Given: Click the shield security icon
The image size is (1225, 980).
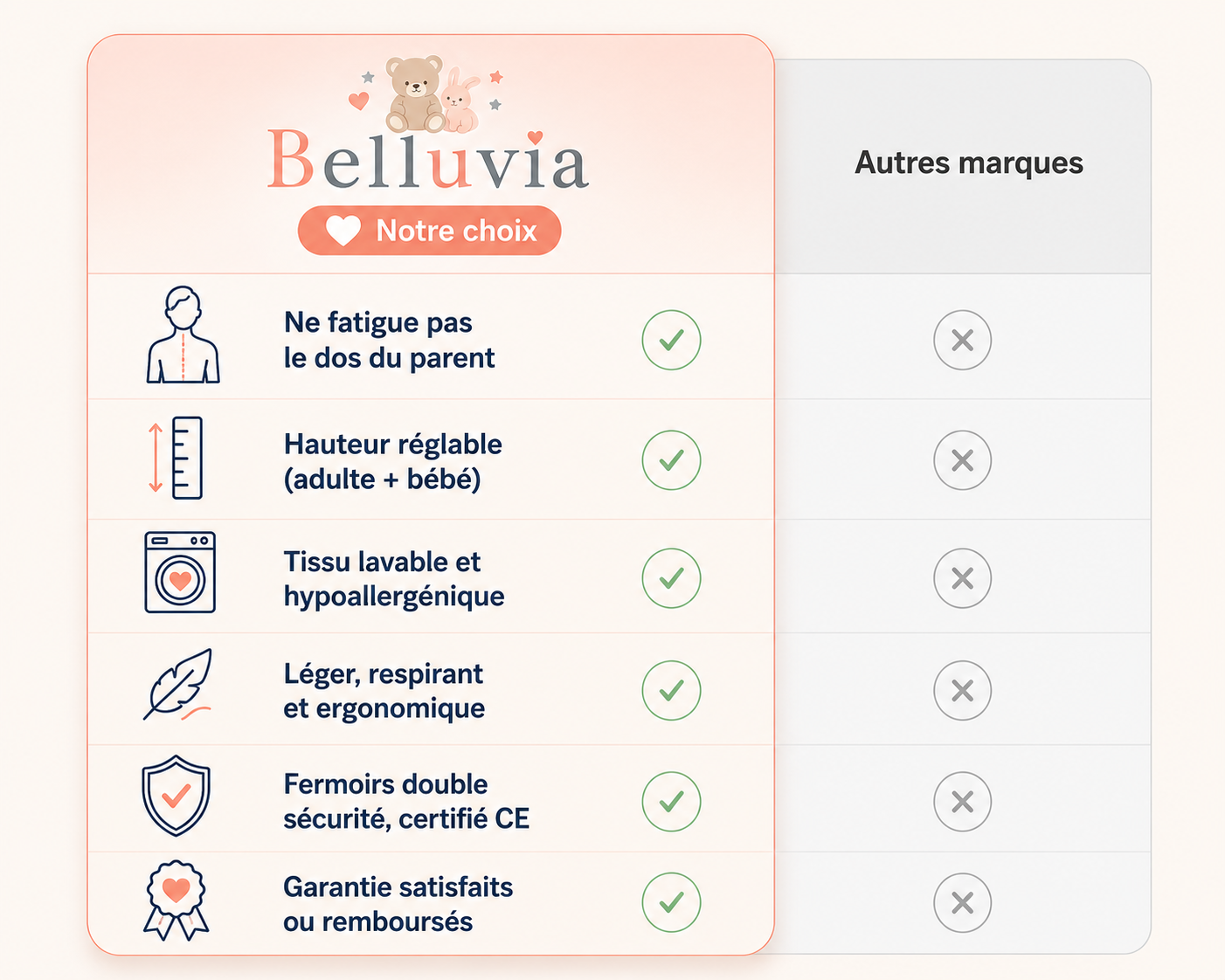Looking at the screenshot, I should tap(176, 796).
